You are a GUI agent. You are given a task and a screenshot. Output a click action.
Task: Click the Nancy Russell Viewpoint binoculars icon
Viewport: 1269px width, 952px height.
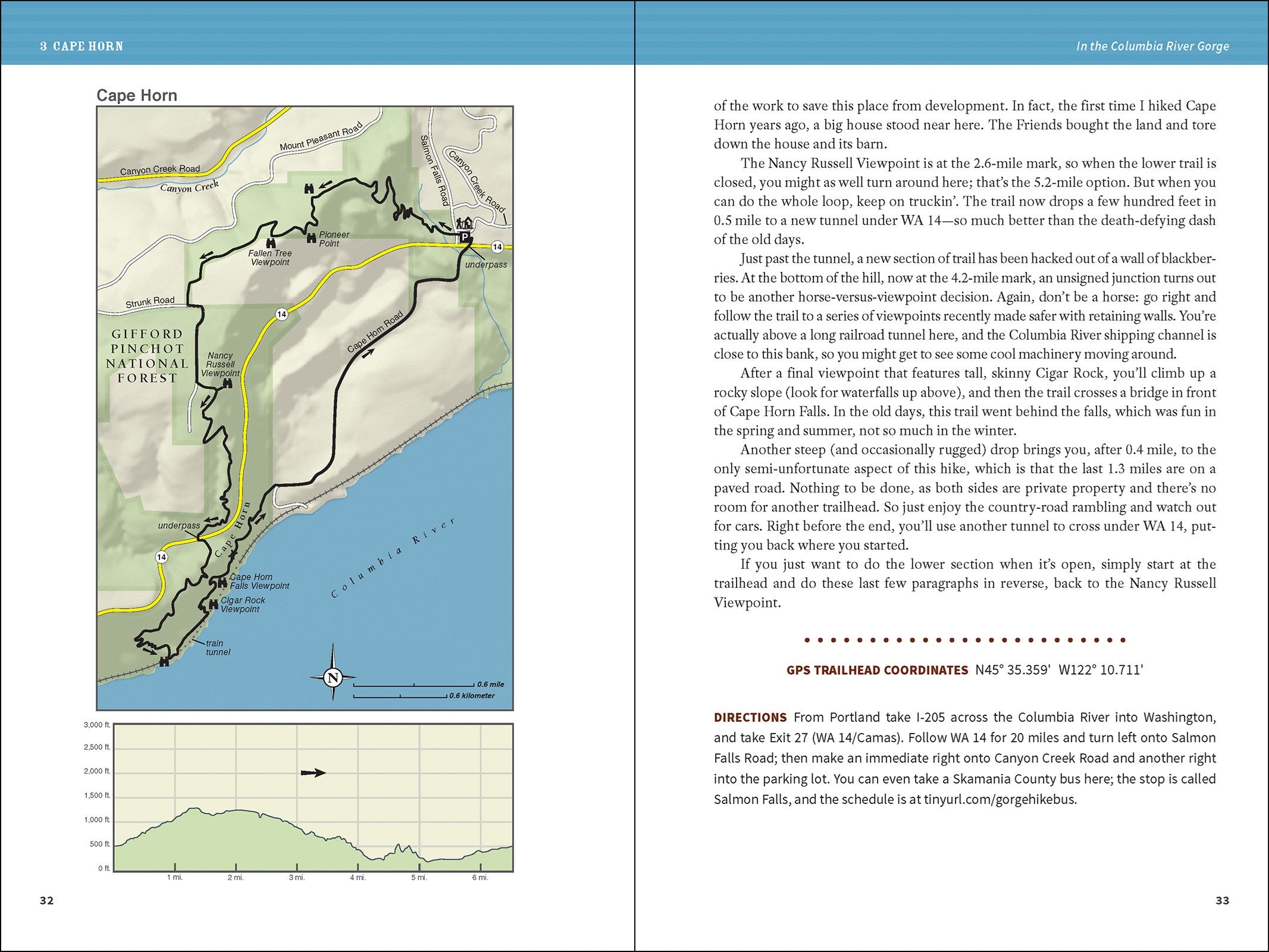click(227, 384)
